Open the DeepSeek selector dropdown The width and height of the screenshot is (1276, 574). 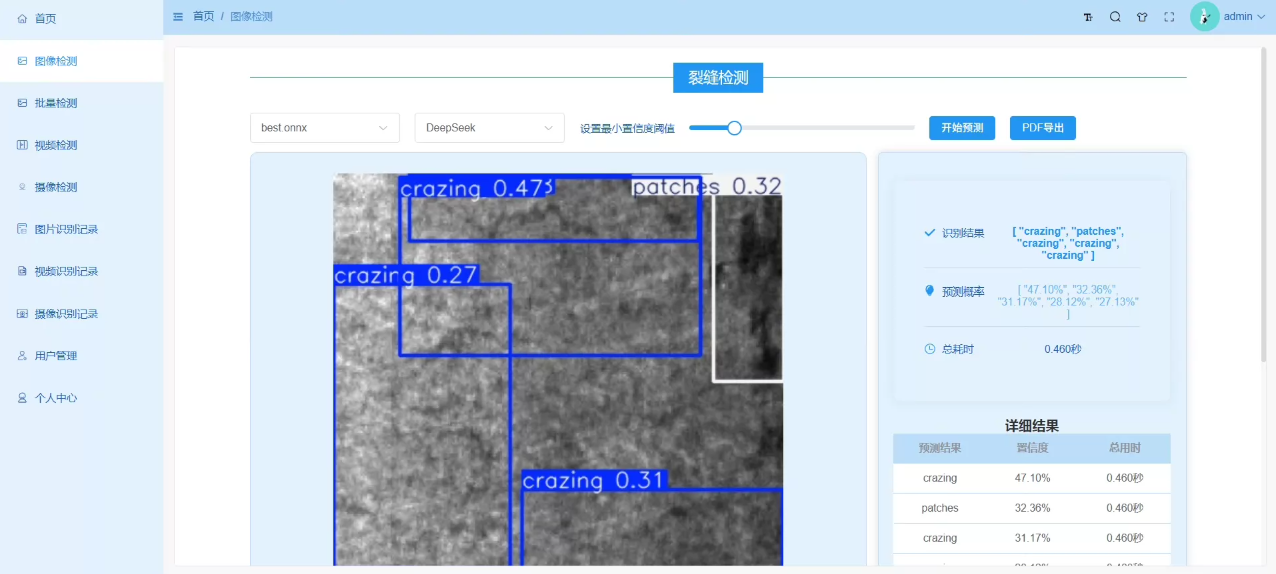coord(489,128)
